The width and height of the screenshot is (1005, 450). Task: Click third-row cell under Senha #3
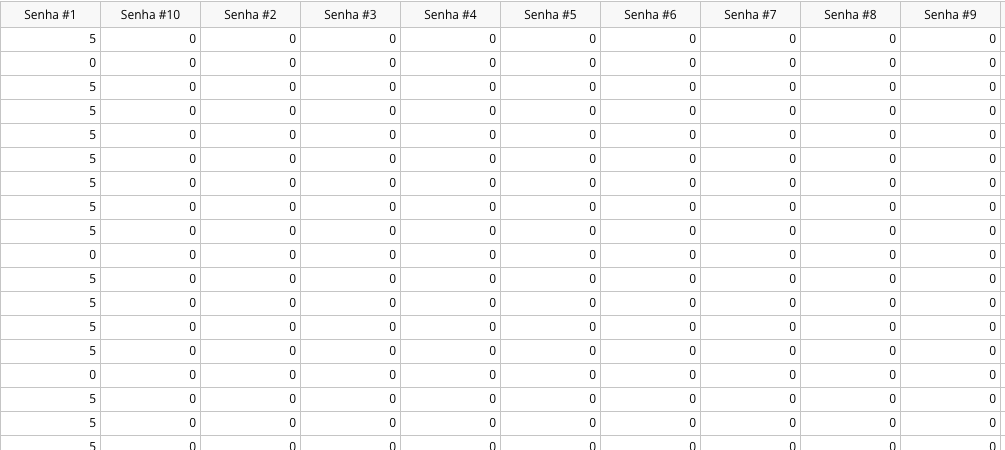click(351, 87)
